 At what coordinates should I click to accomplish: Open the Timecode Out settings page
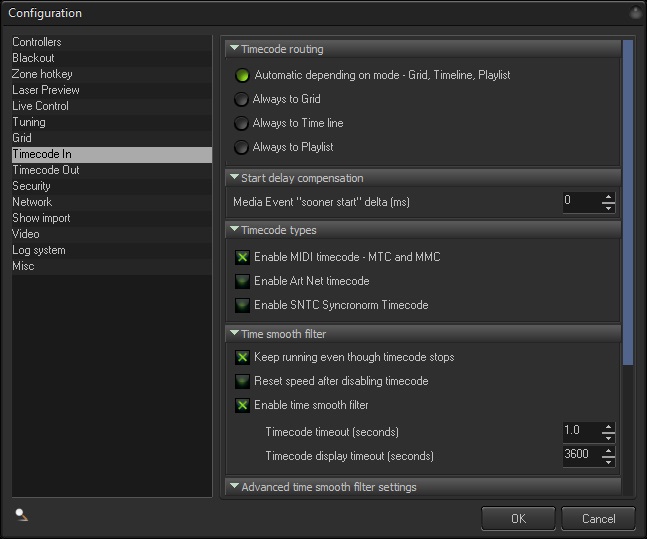[x=46, y=170]
